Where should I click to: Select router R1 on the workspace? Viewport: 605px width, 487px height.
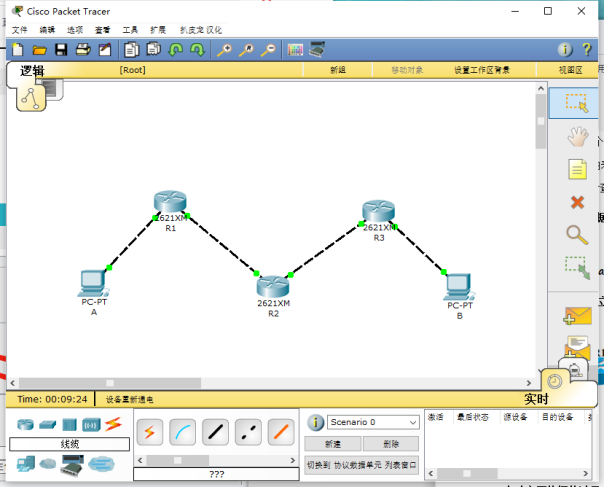(x=170, y=202)
